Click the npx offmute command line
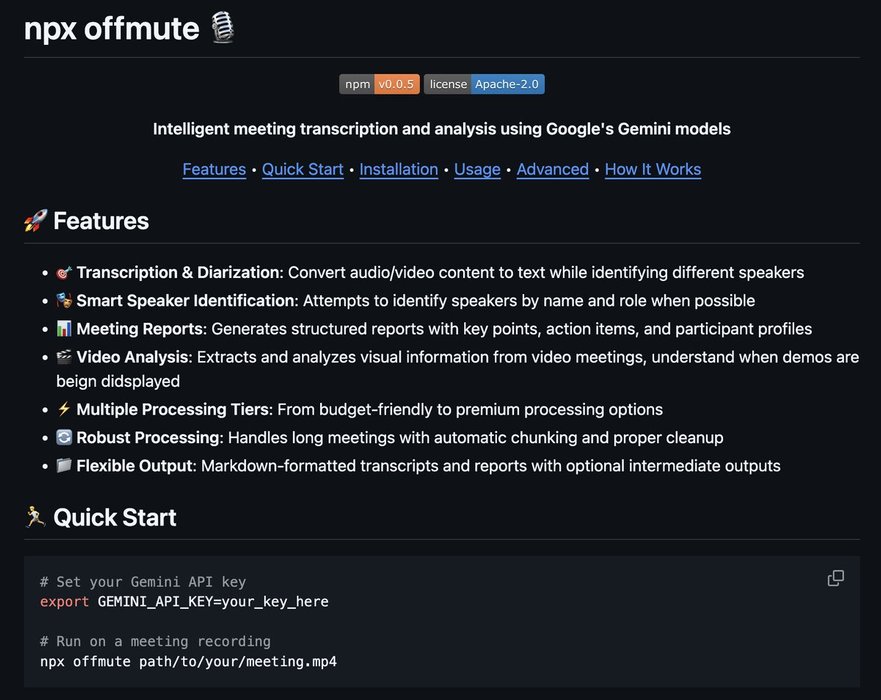The width and height of the screenshot is (881, 700). tap(188, 662)
